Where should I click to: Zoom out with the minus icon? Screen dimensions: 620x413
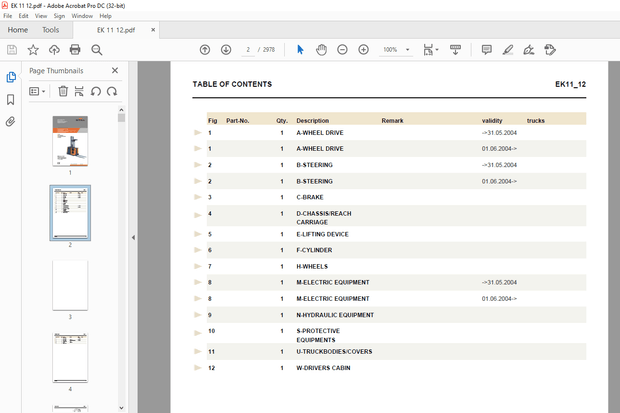pos(342,49)
